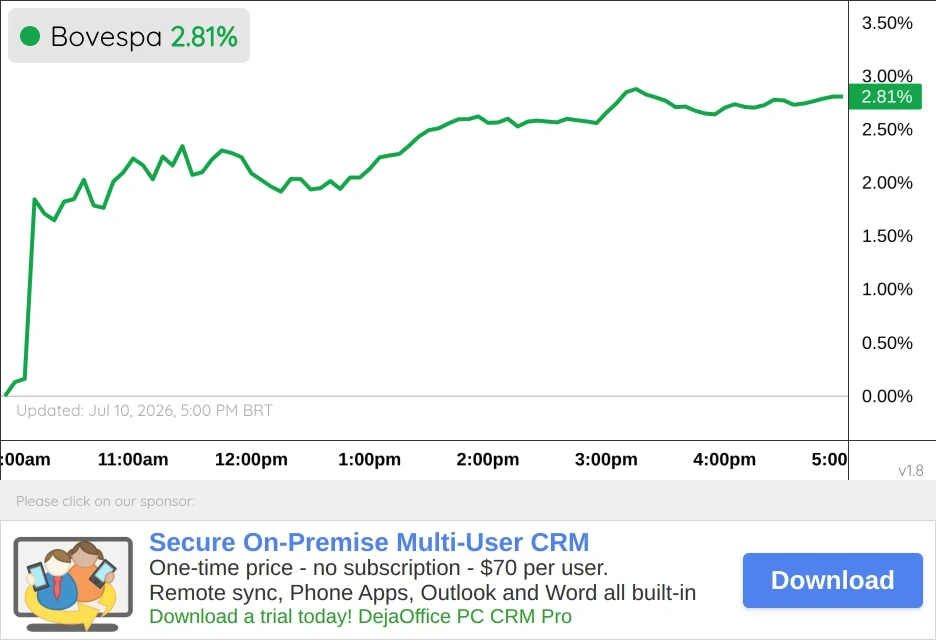Click the 11:00am time axis label
Screen dimensions: 936x640
[x=133, y=459]
